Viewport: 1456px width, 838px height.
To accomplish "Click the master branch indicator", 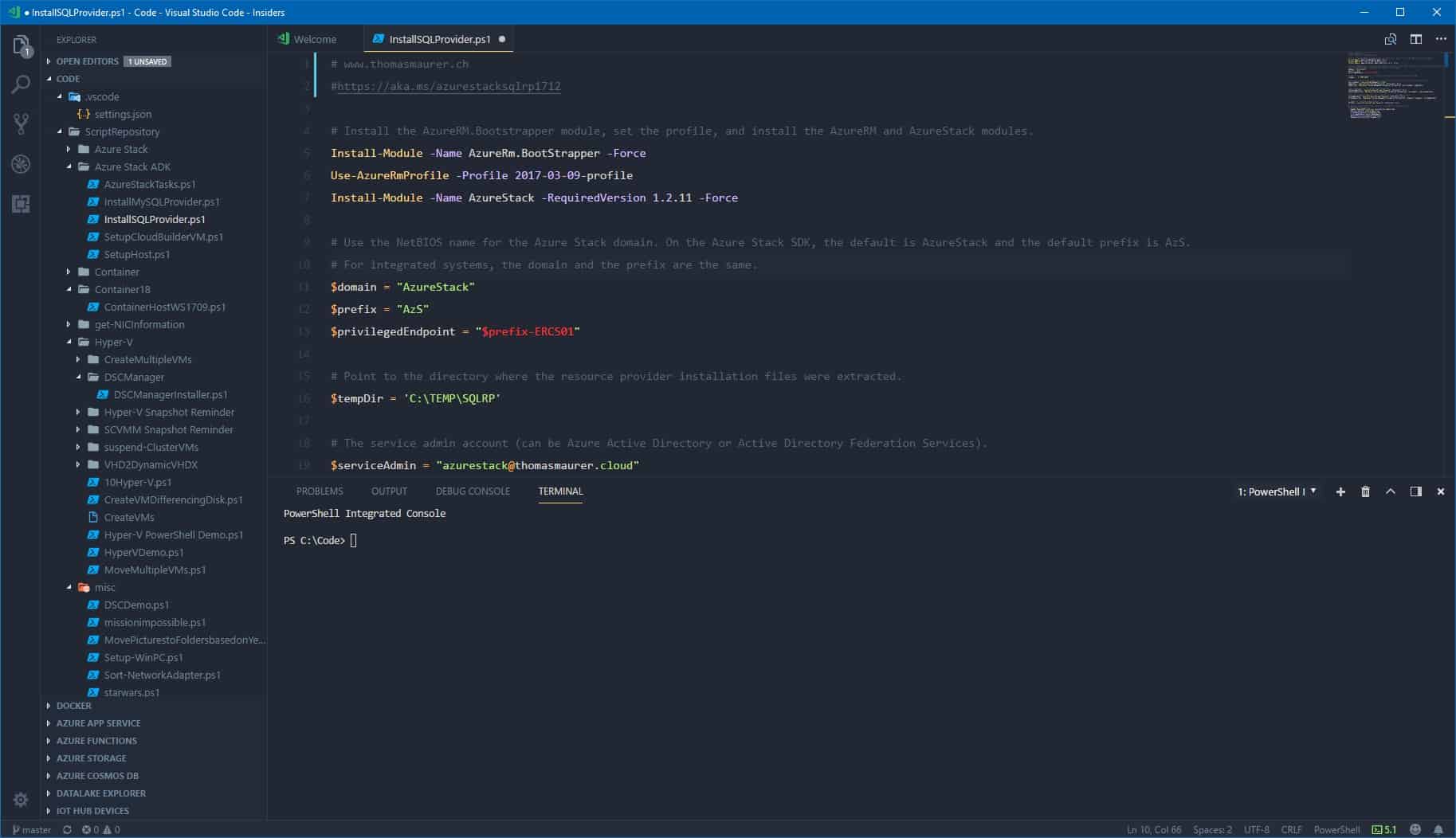I will pyautogui.click(x=32, y=829).
